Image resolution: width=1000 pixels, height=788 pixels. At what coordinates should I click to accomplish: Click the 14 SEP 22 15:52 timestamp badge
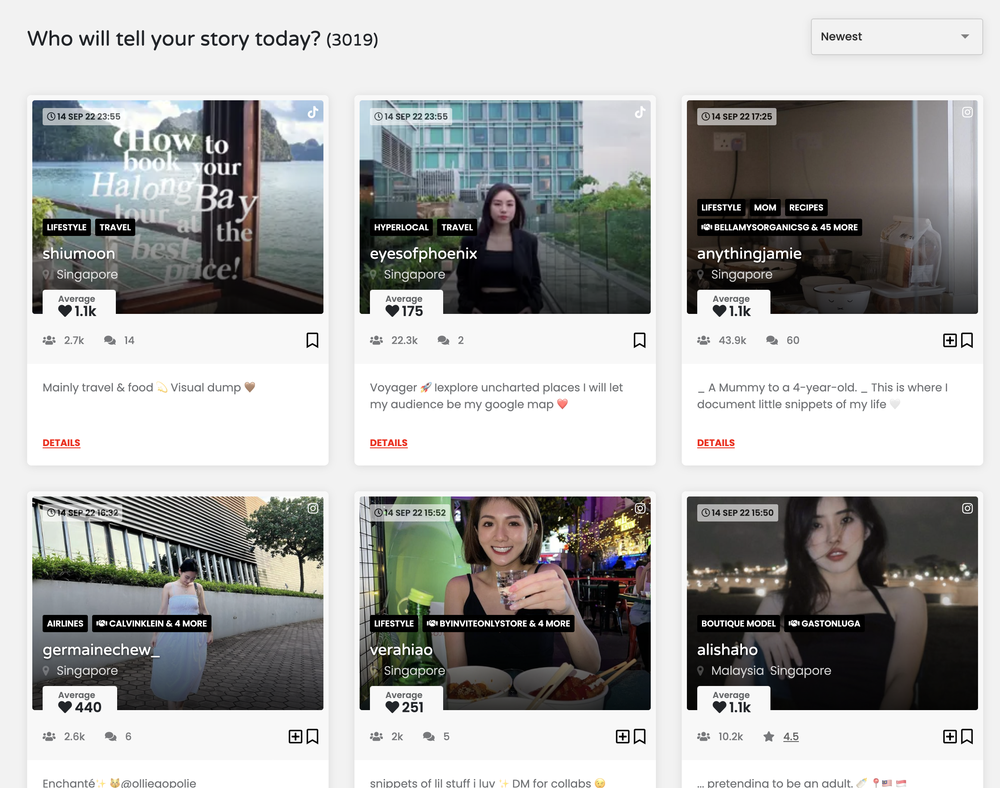(x=409, y=513)
